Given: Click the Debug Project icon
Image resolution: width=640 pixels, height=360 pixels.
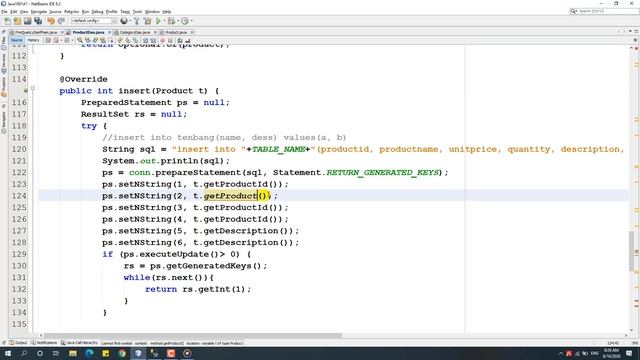Looking at the screenshot, I should (x=171, y=21).
